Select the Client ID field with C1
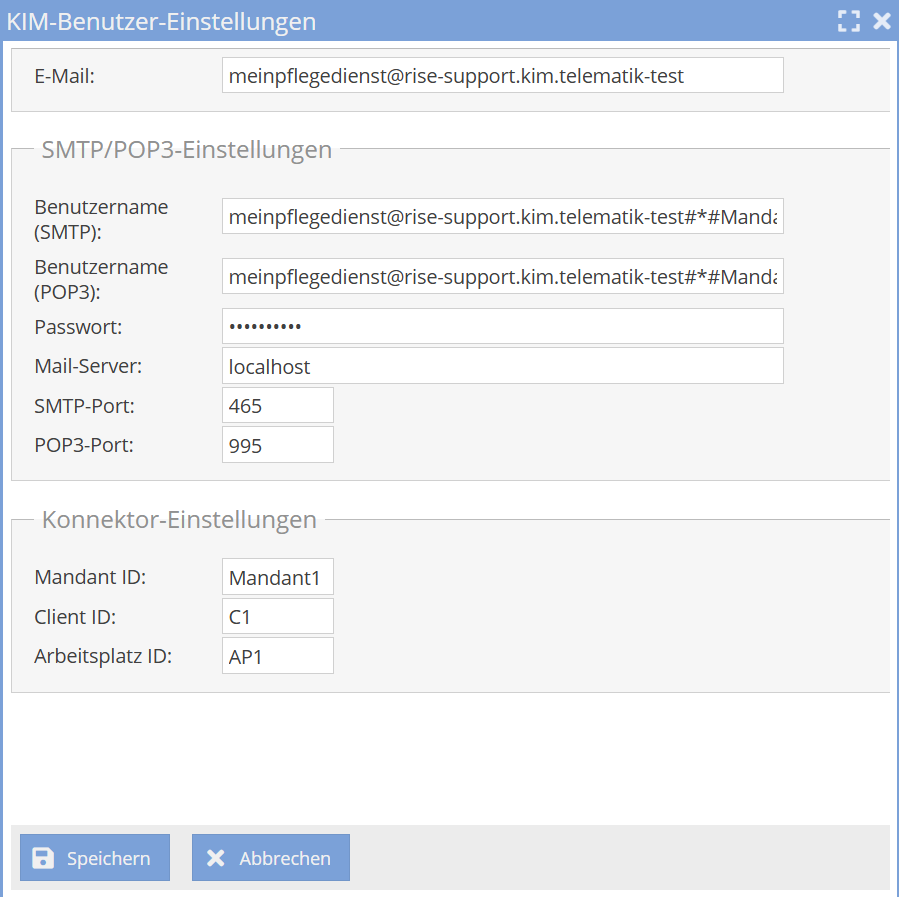The width and height of the screenshot is (899, 897). pos(278,617)
